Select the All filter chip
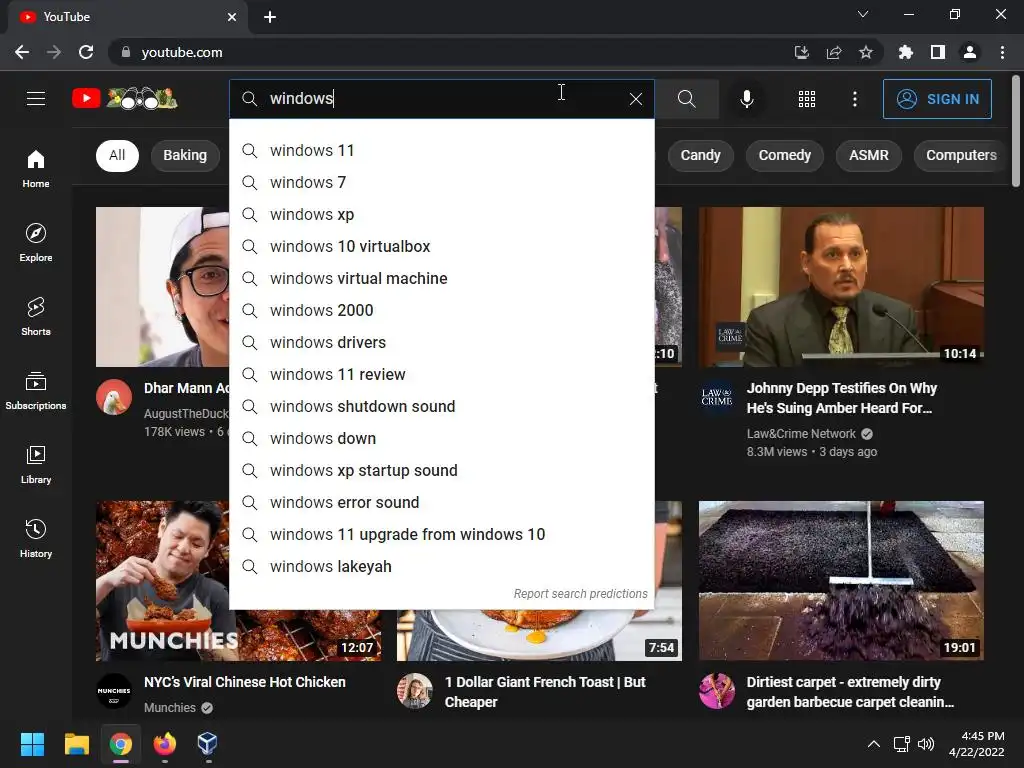The image size is (1024, 768). coord(117,155)
